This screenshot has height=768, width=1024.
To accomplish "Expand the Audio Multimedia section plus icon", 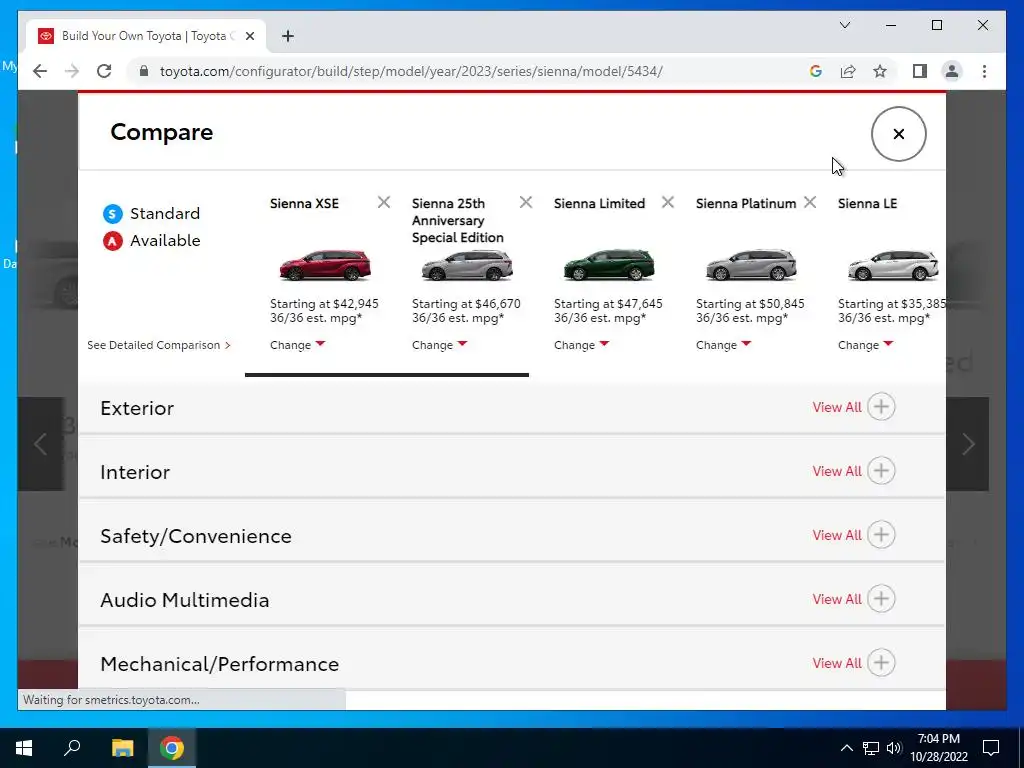I will click(881, 599).
